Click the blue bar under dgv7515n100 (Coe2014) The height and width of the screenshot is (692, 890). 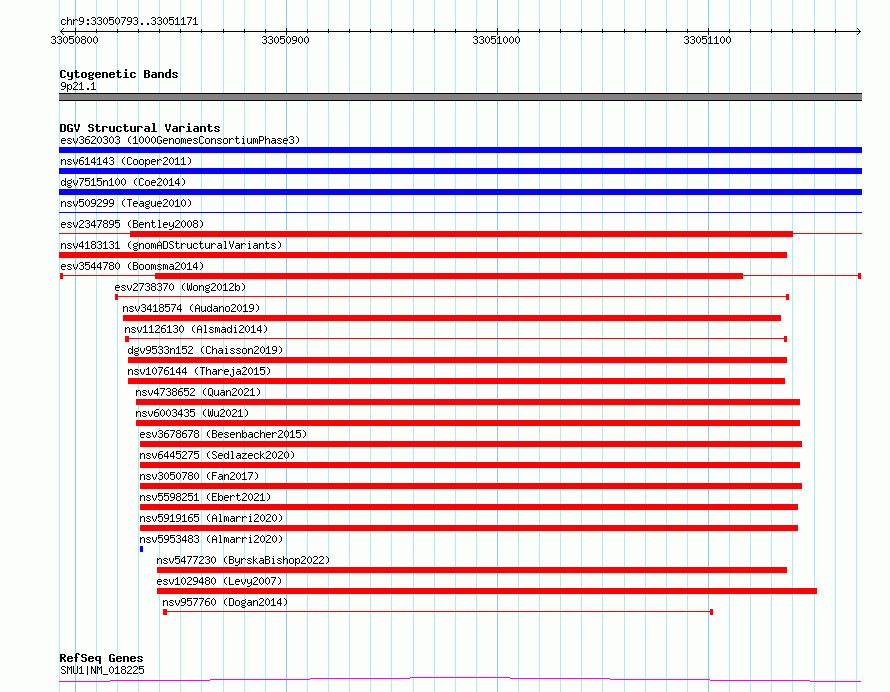460,192
